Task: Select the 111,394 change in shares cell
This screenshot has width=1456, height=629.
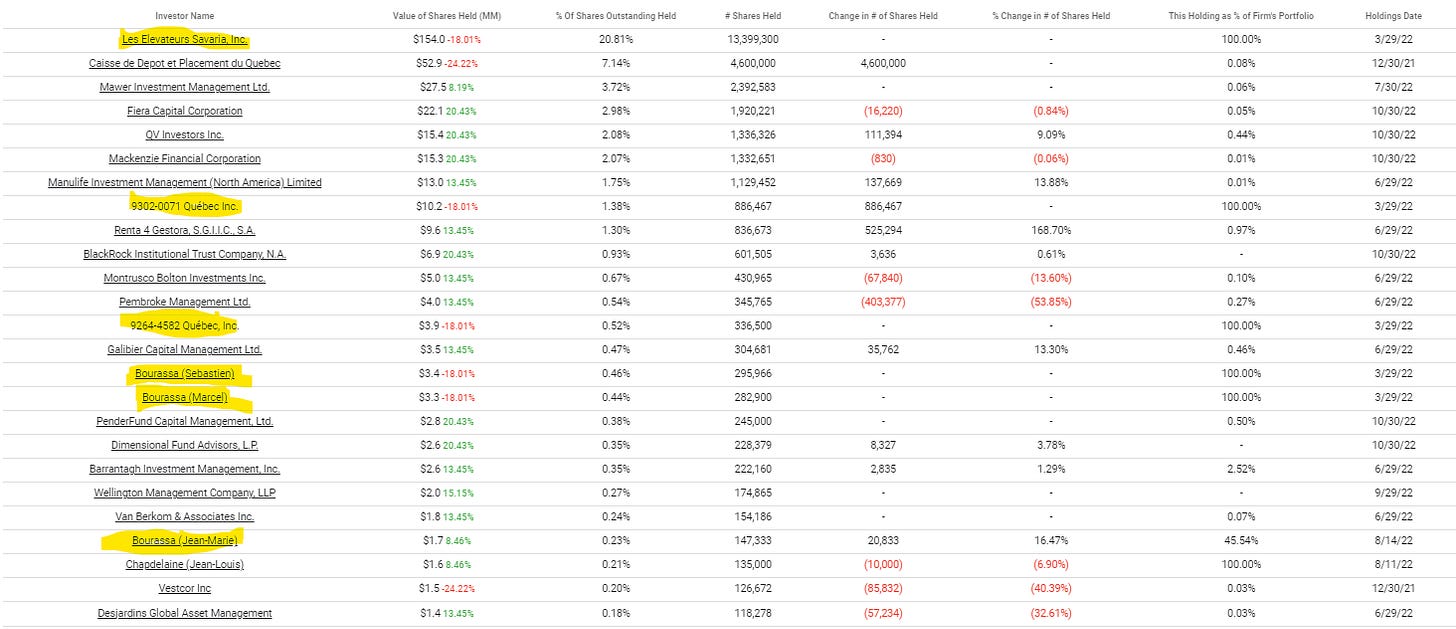Action: 881,135
